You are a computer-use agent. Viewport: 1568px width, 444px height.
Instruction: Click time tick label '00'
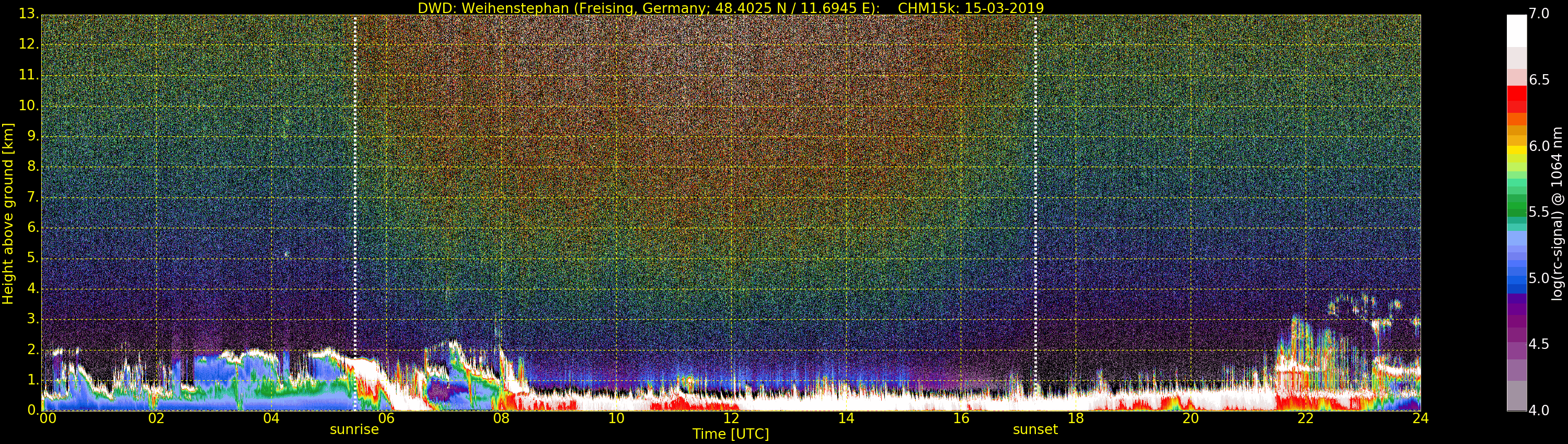point(48,418)
